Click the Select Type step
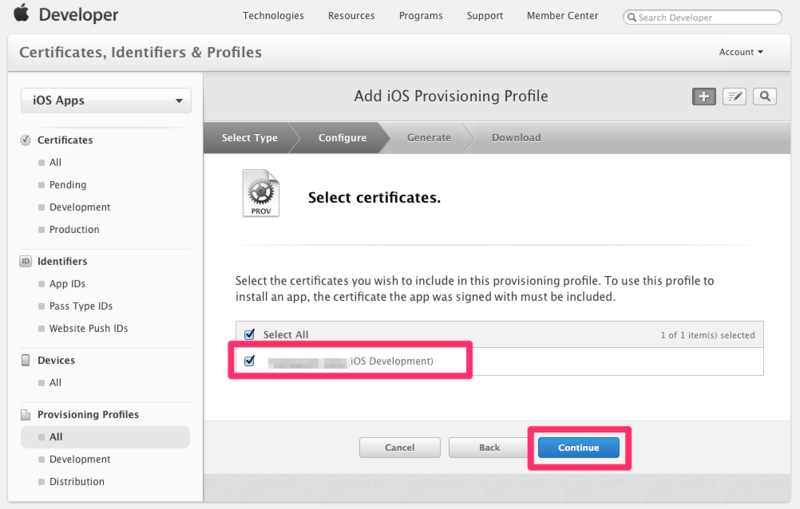800x509 pixels. (249, 138)
